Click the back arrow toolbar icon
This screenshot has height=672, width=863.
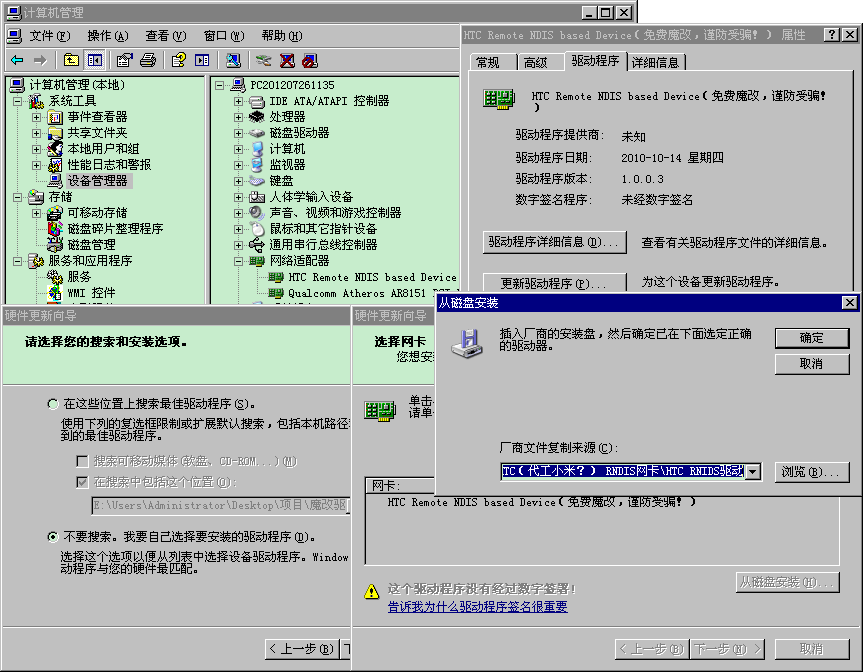17,60
